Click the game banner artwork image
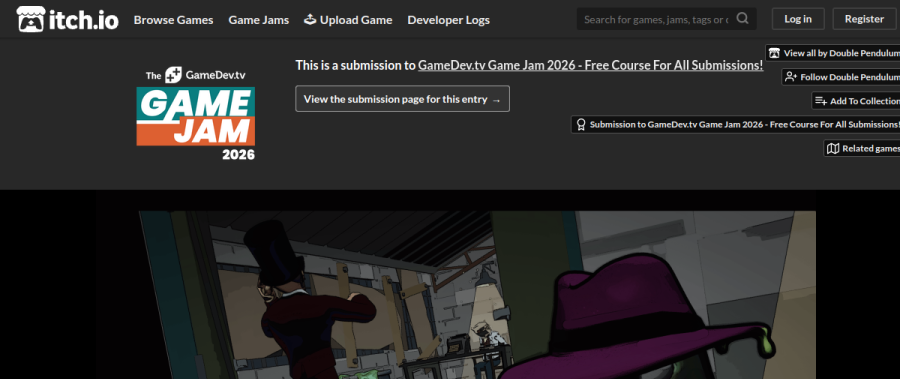Image resolution: width=900 pixels, height=379 pixels. pos(477,295)
